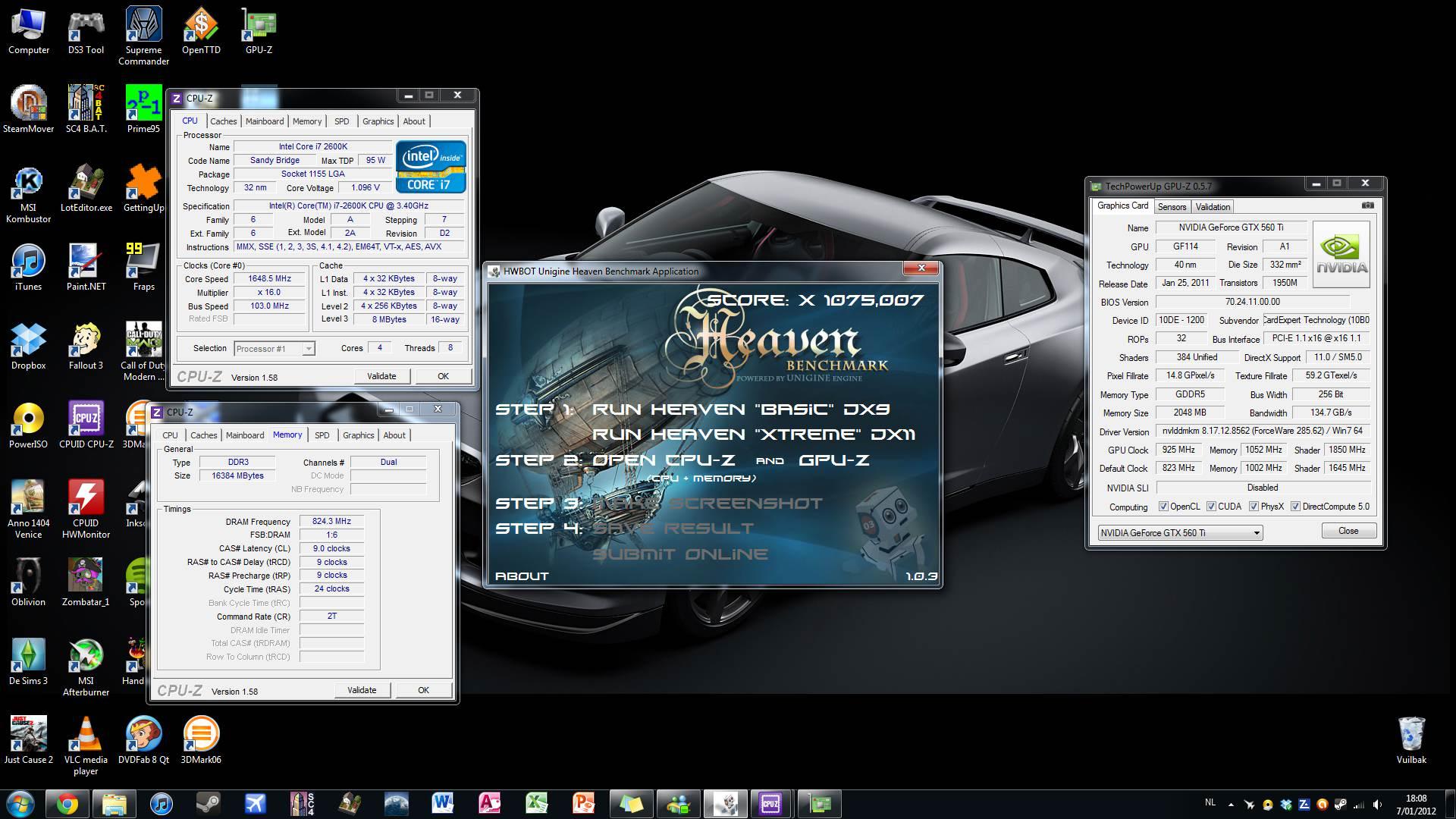Click the NVIDIA logo in GPU-Z
Screen dimensions: 1456x819
click(x=1341, y=254)
